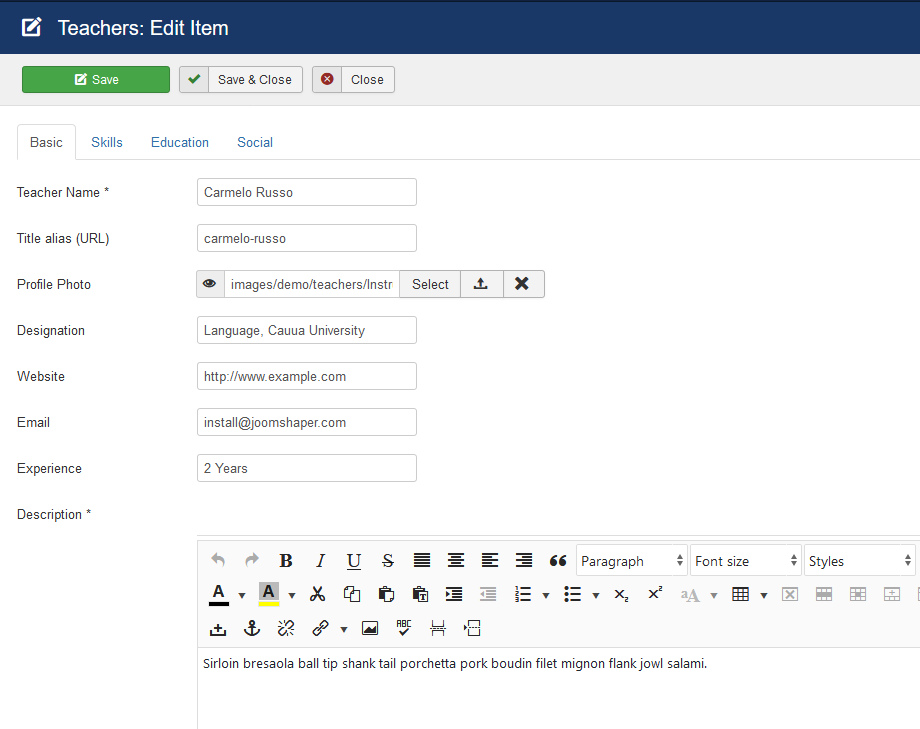Click the cut scissors icon
920x729 pixels.
coord(318,594)
